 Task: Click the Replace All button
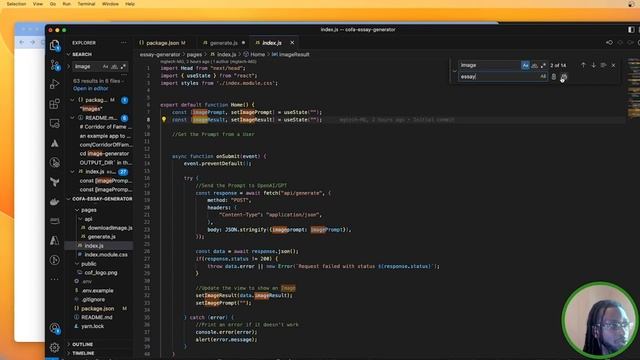pos(564,77)
